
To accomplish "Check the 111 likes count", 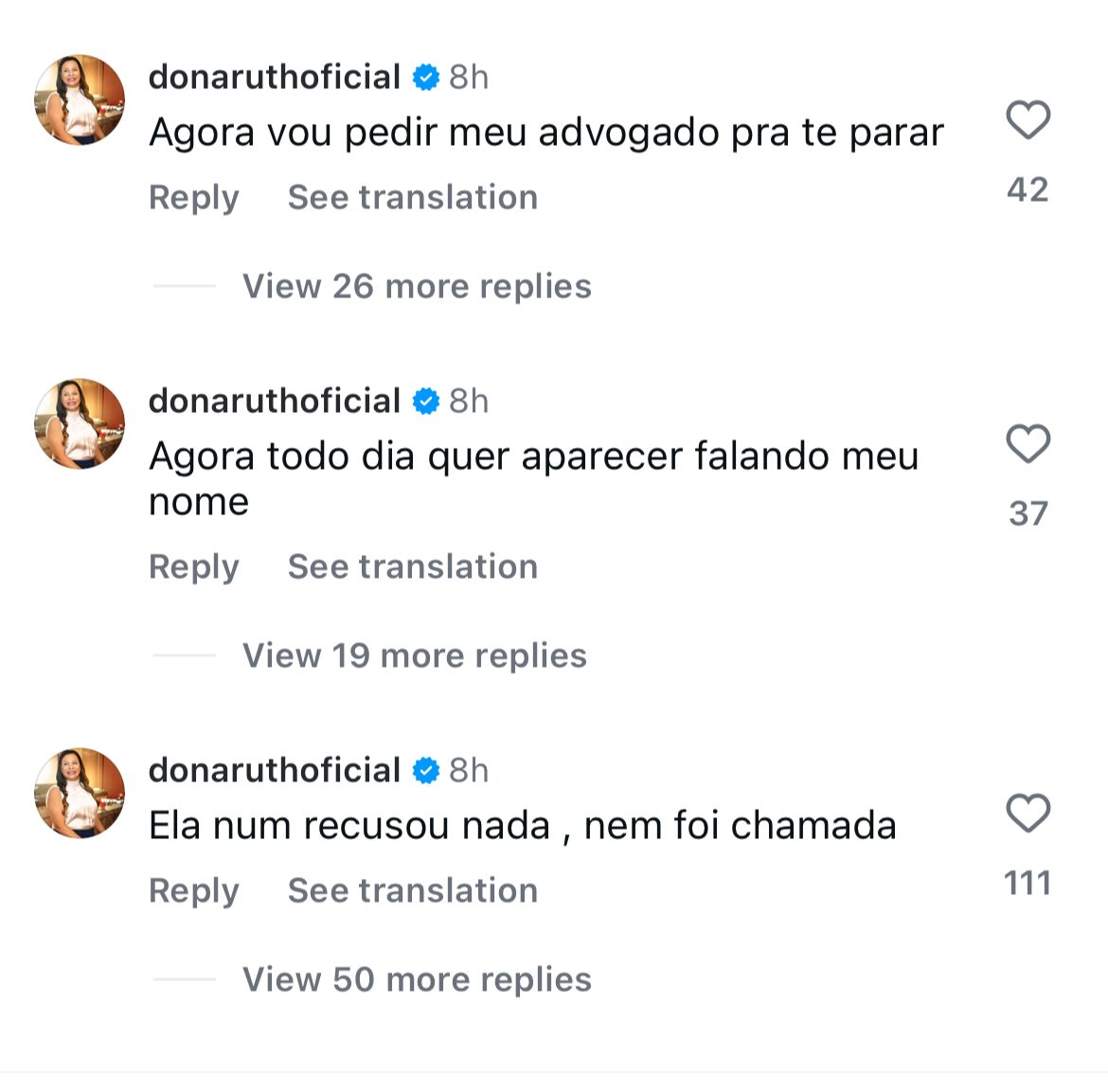I will tap(1028, 882).
